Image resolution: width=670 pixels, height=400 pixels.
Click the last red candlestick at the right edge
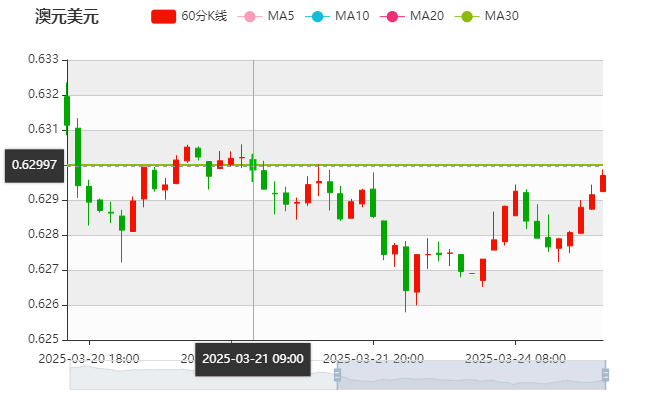(x=602, y=183)
